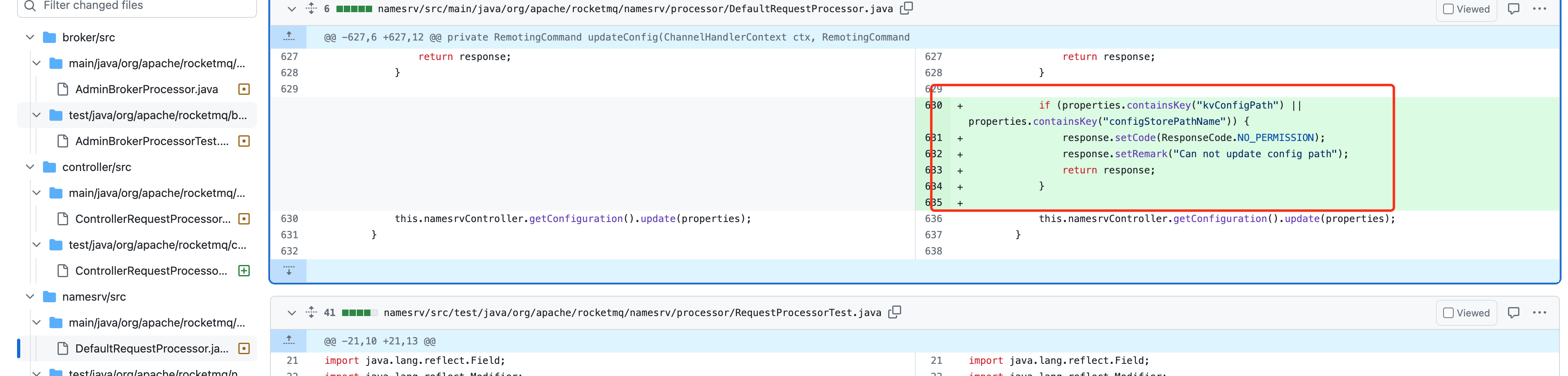Click file icon of DefaultRequestProcessor.ja...
The width and height of the screenshot is (1568, 376).
(x=62, y=348)
